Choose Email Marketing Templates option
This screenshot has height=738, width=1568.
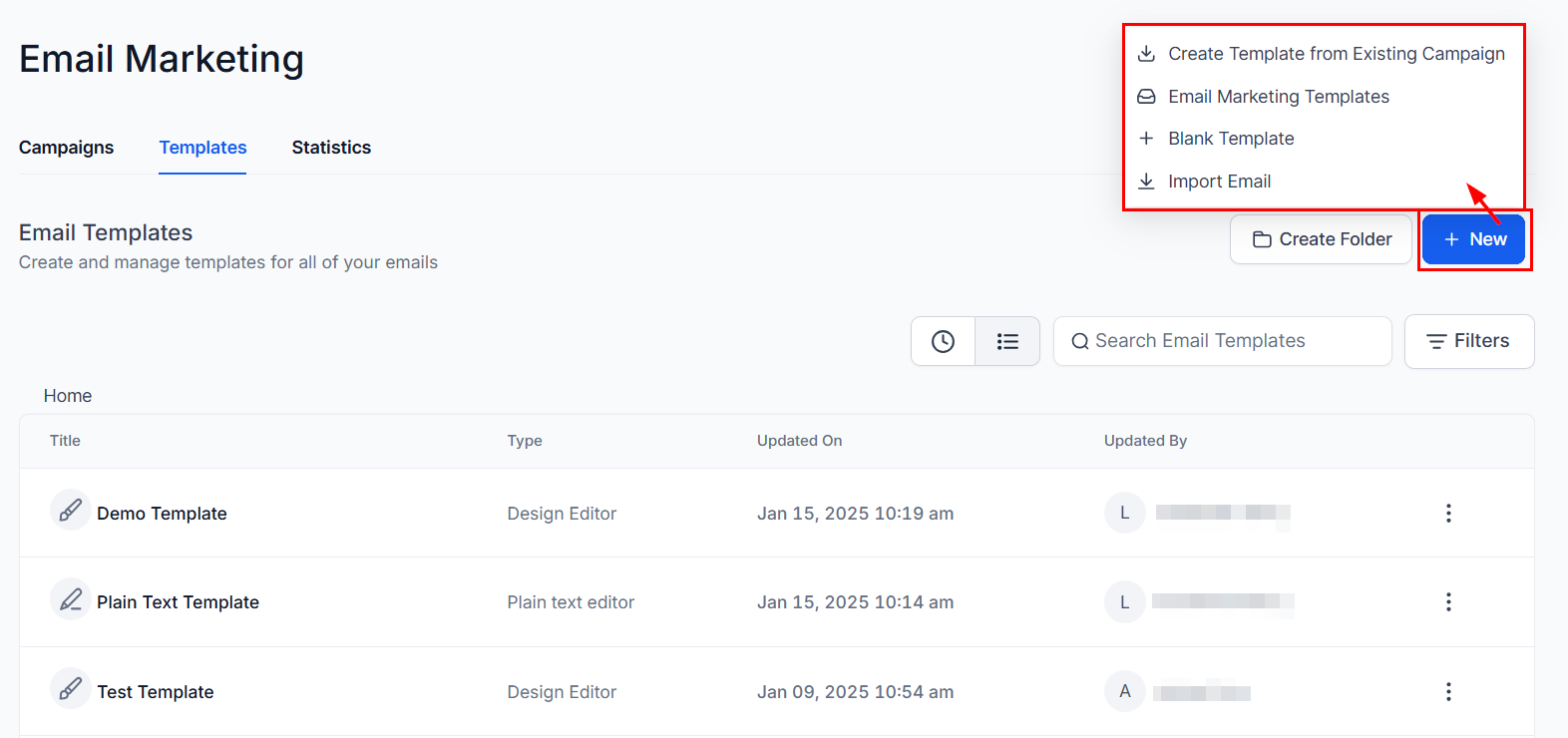[1278, 97]
